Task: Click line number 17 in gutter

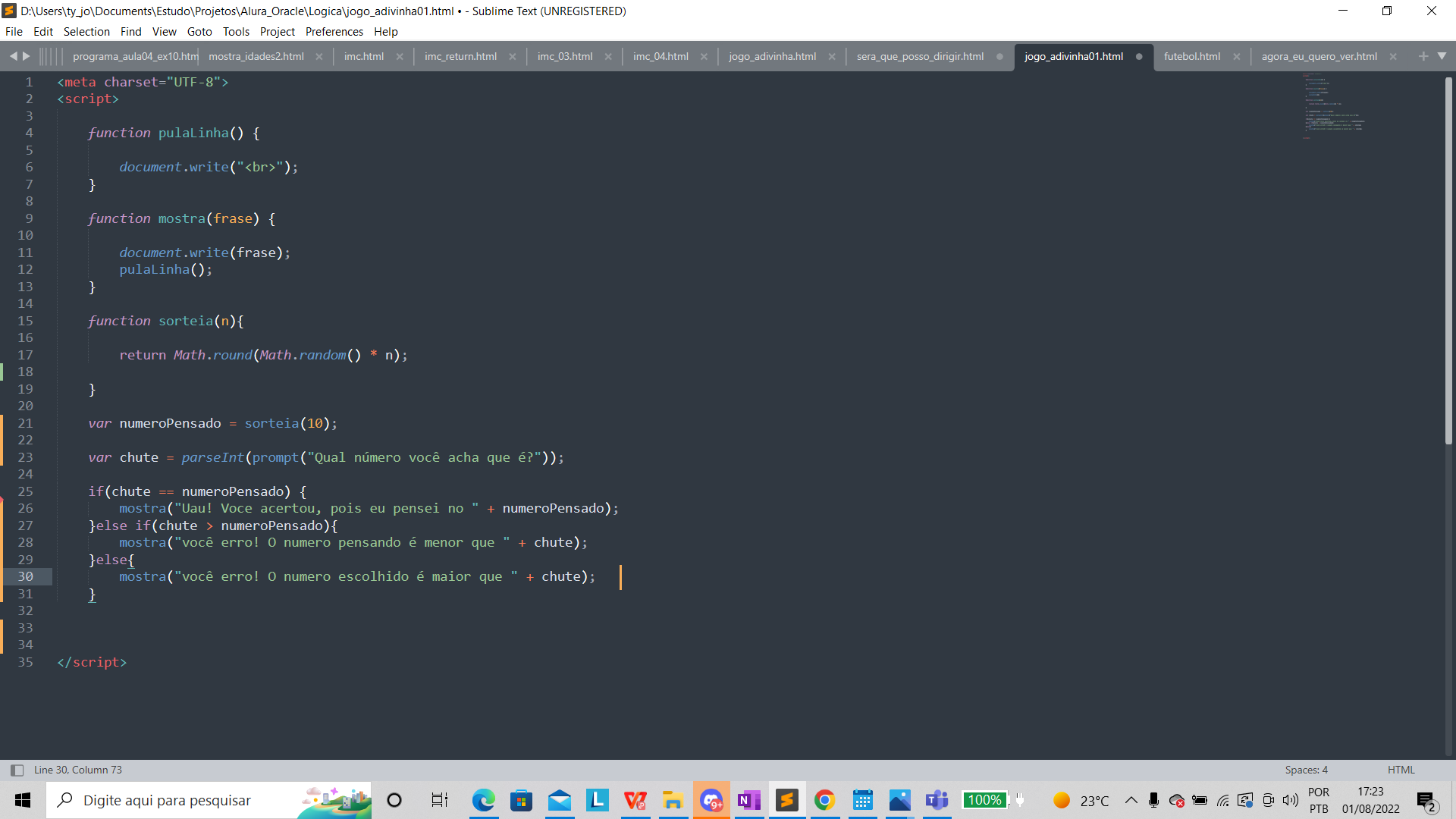Action: click(25, 355)
